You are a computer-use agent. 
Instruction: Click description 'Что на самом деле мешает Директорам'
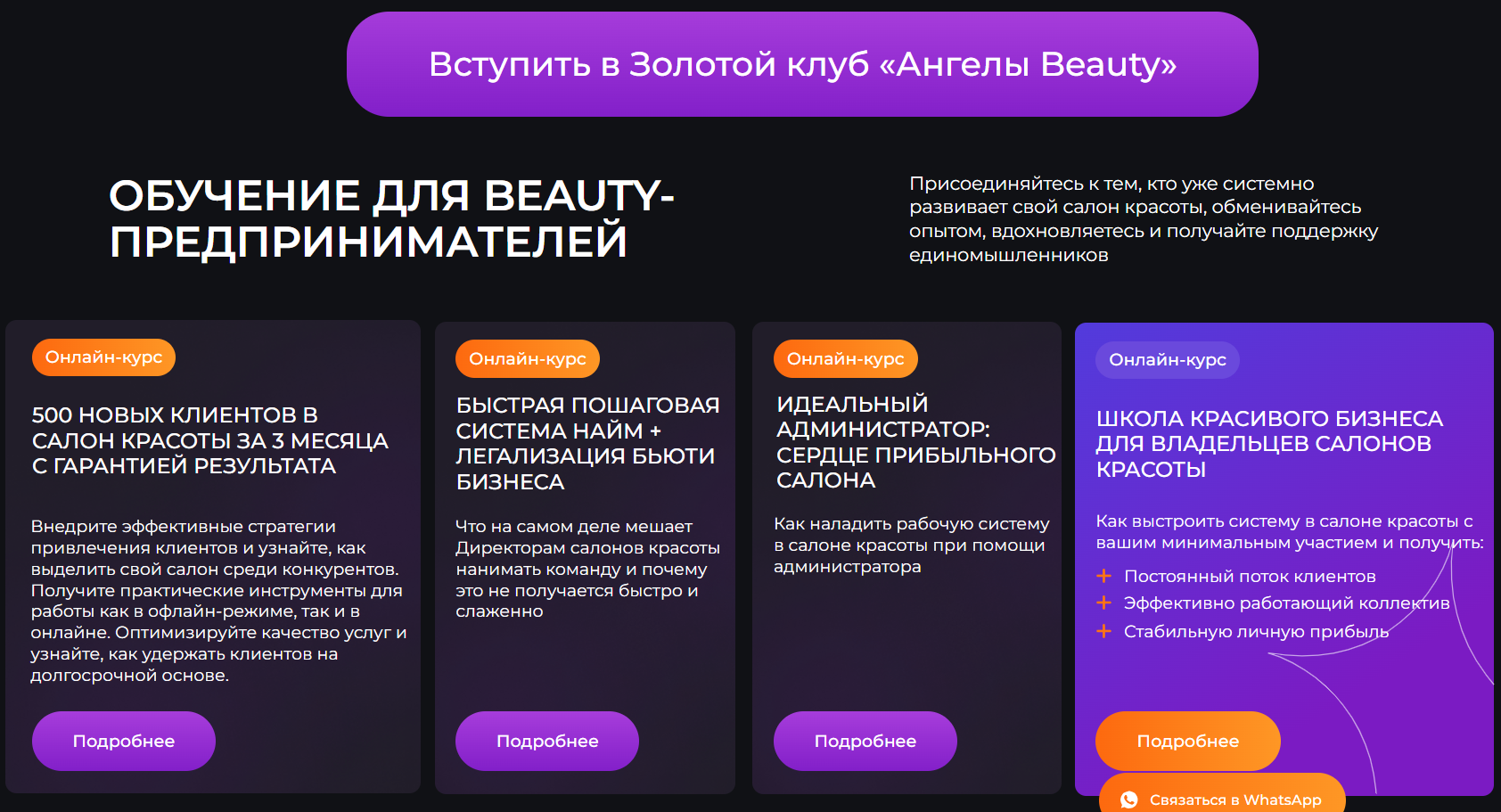pyautogui.click(x=587, y=569)
